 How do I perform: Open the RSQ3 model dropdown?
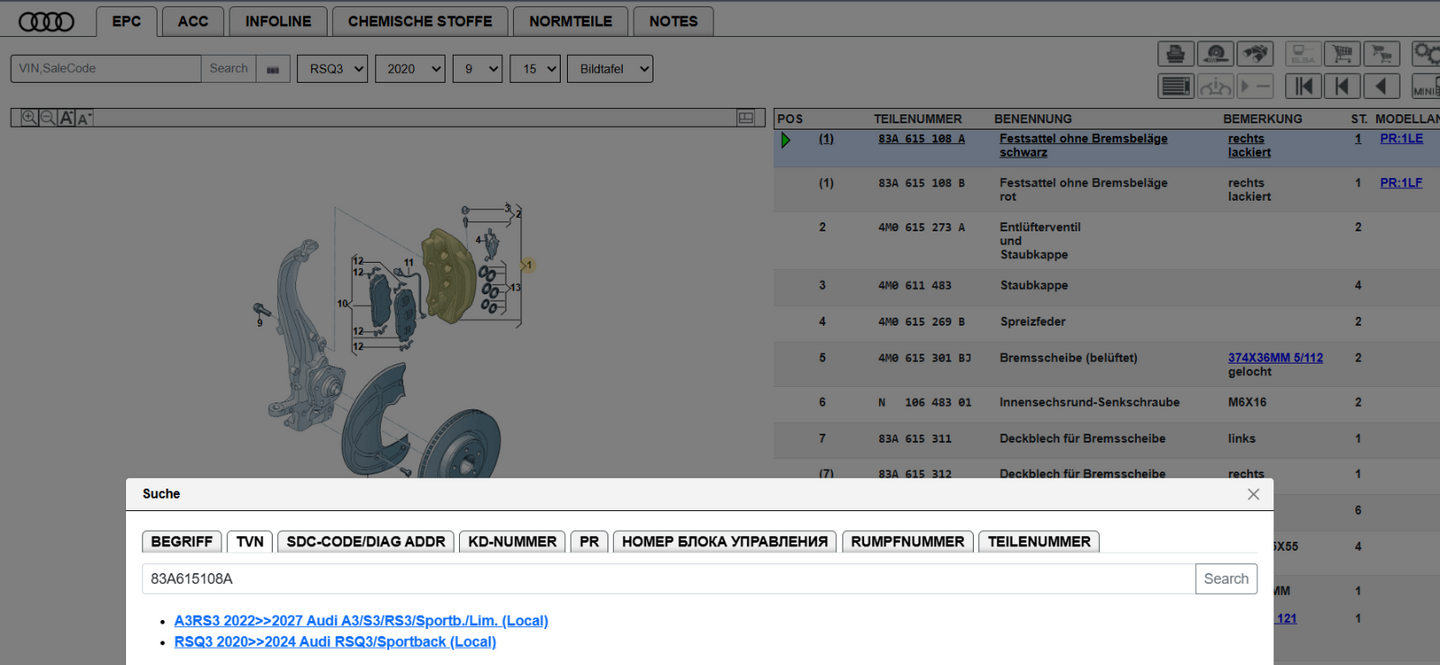(x=332, y=69)
